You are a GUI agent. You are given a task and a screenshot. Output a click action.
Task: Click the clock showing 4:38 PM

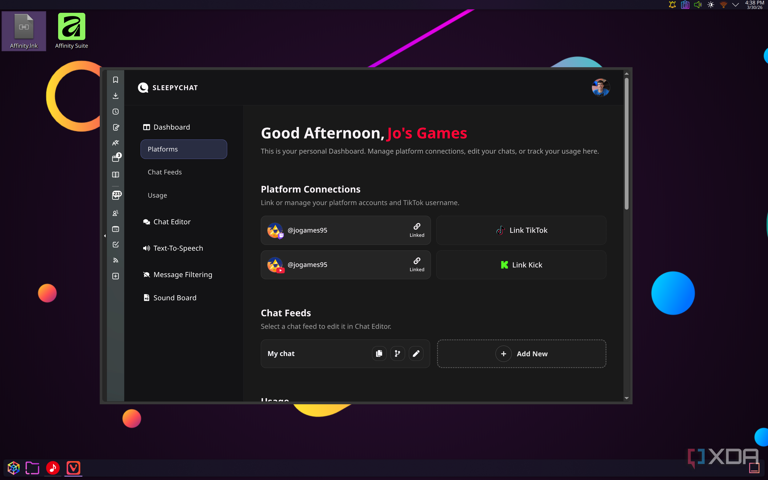754,4
